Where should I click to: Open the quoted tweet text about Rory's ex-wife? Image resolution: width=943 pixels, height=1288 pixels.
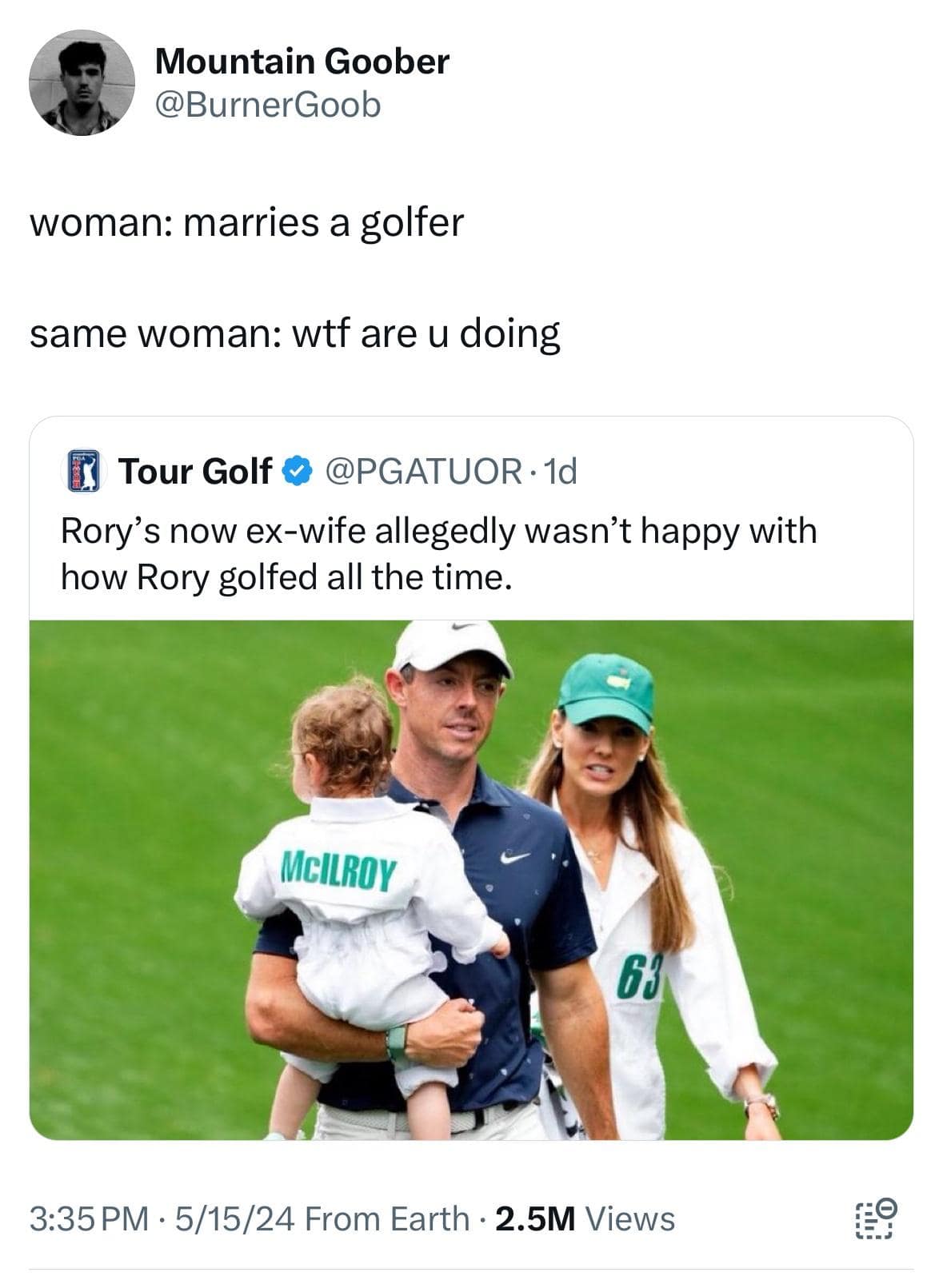pos(438,553)
